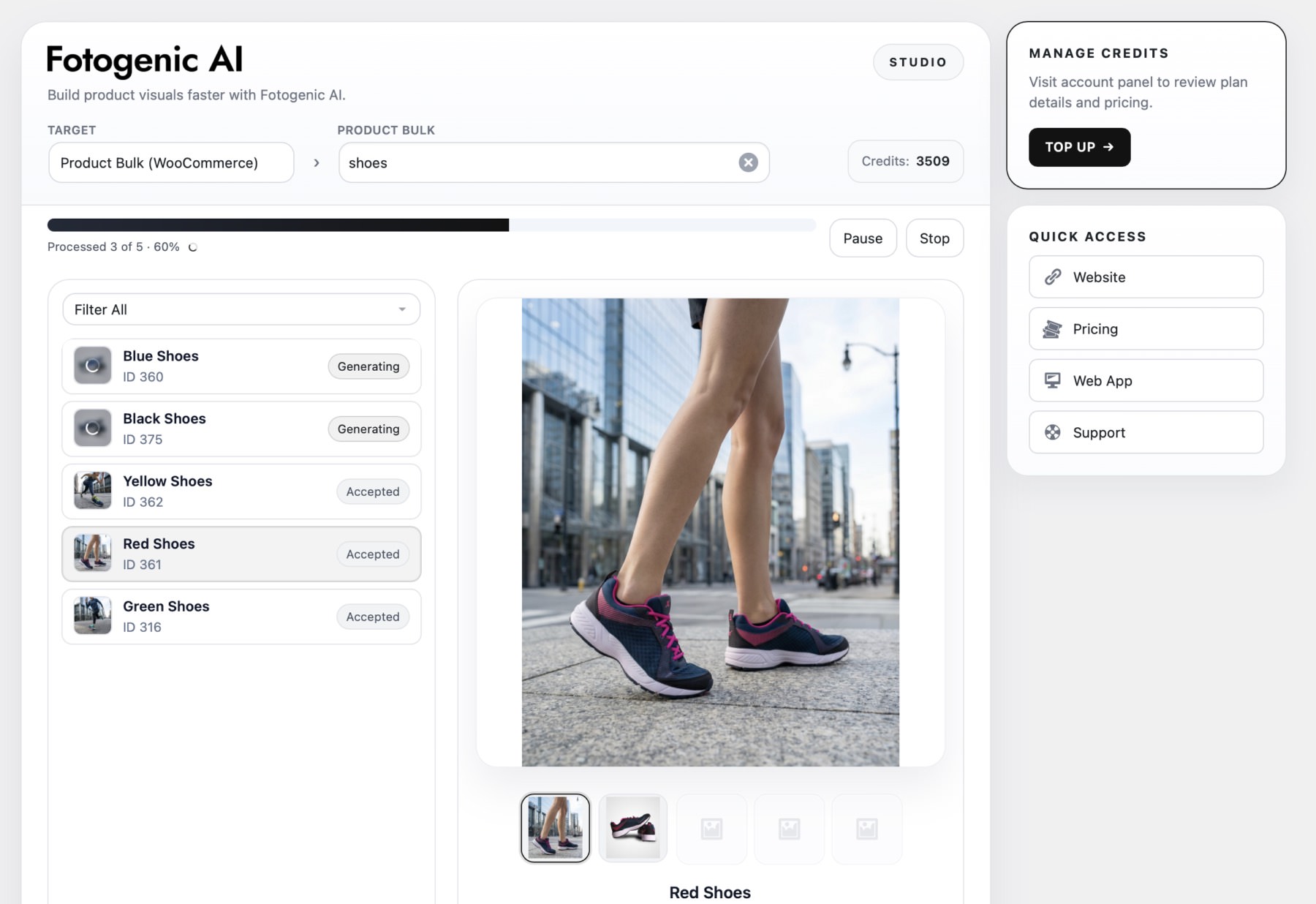
Task: Select the Yellow Shoes product row
Action: (241, 491)
